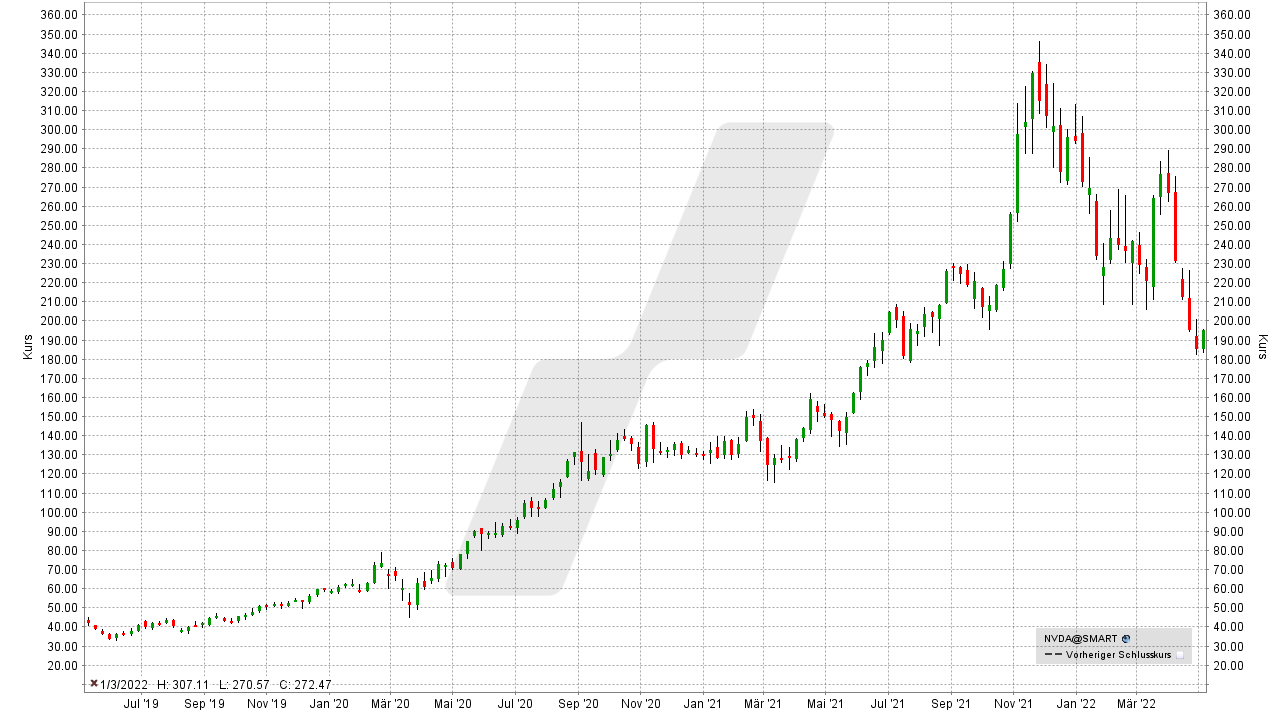
Task: Click the Jul '21 date label
Action: coord(888,704)
